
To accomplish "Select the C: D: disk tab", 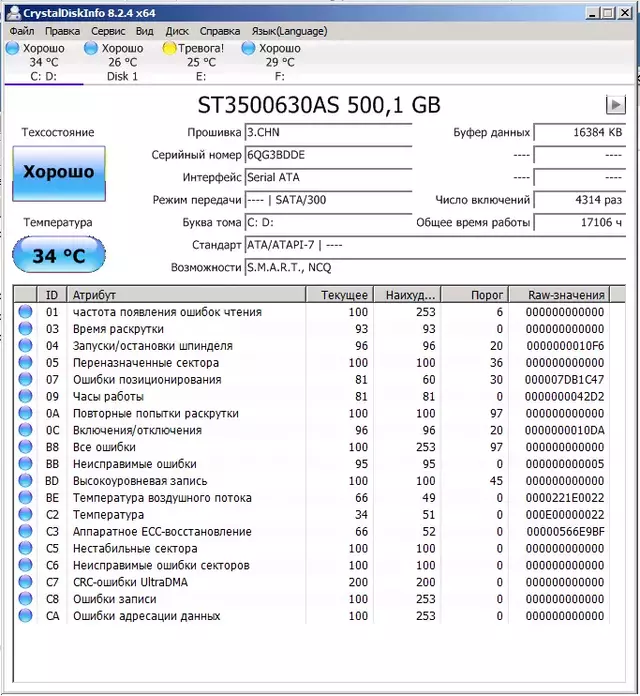I will click(43, 62).
